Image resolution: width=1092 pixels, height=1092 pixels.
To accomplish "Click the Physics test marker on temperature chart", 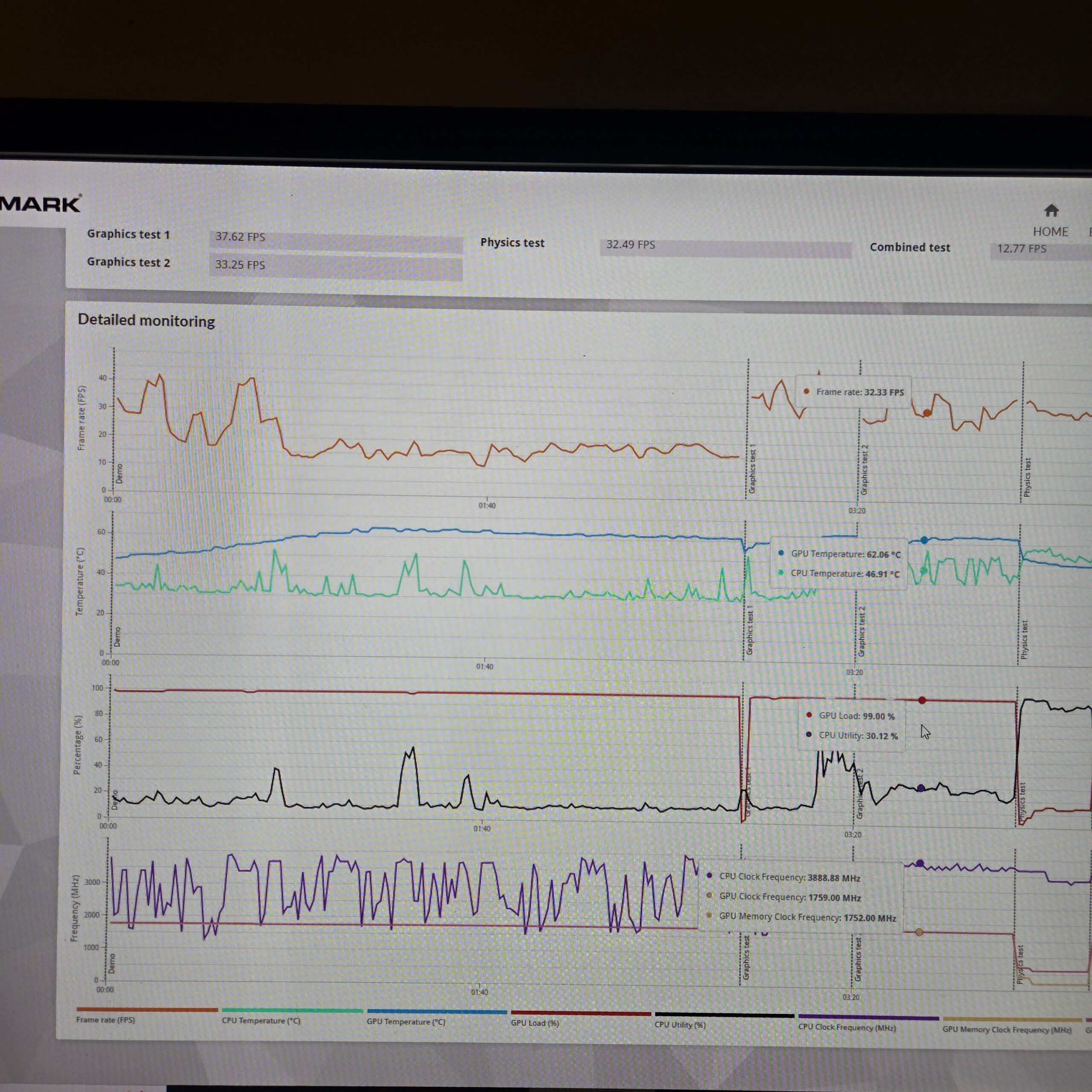I will tap(1024, 639).
